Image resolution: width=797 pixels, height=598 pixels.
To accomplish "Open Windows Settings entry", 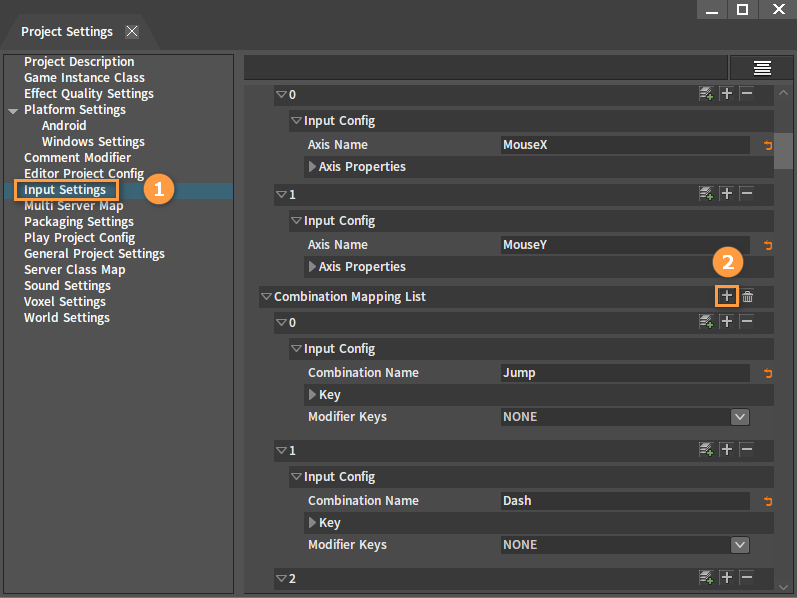I will [x=93, y=141].
